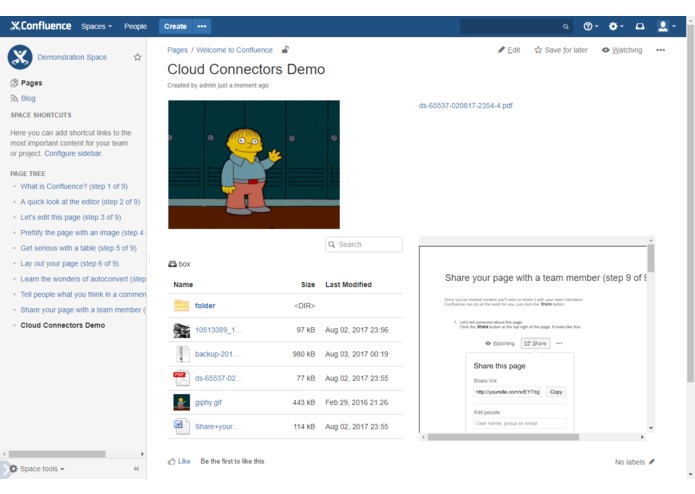The width and height of the screenshot is (695, 494).
Task: Open the Help question-mark menu
Action: (x=590, y=27)
